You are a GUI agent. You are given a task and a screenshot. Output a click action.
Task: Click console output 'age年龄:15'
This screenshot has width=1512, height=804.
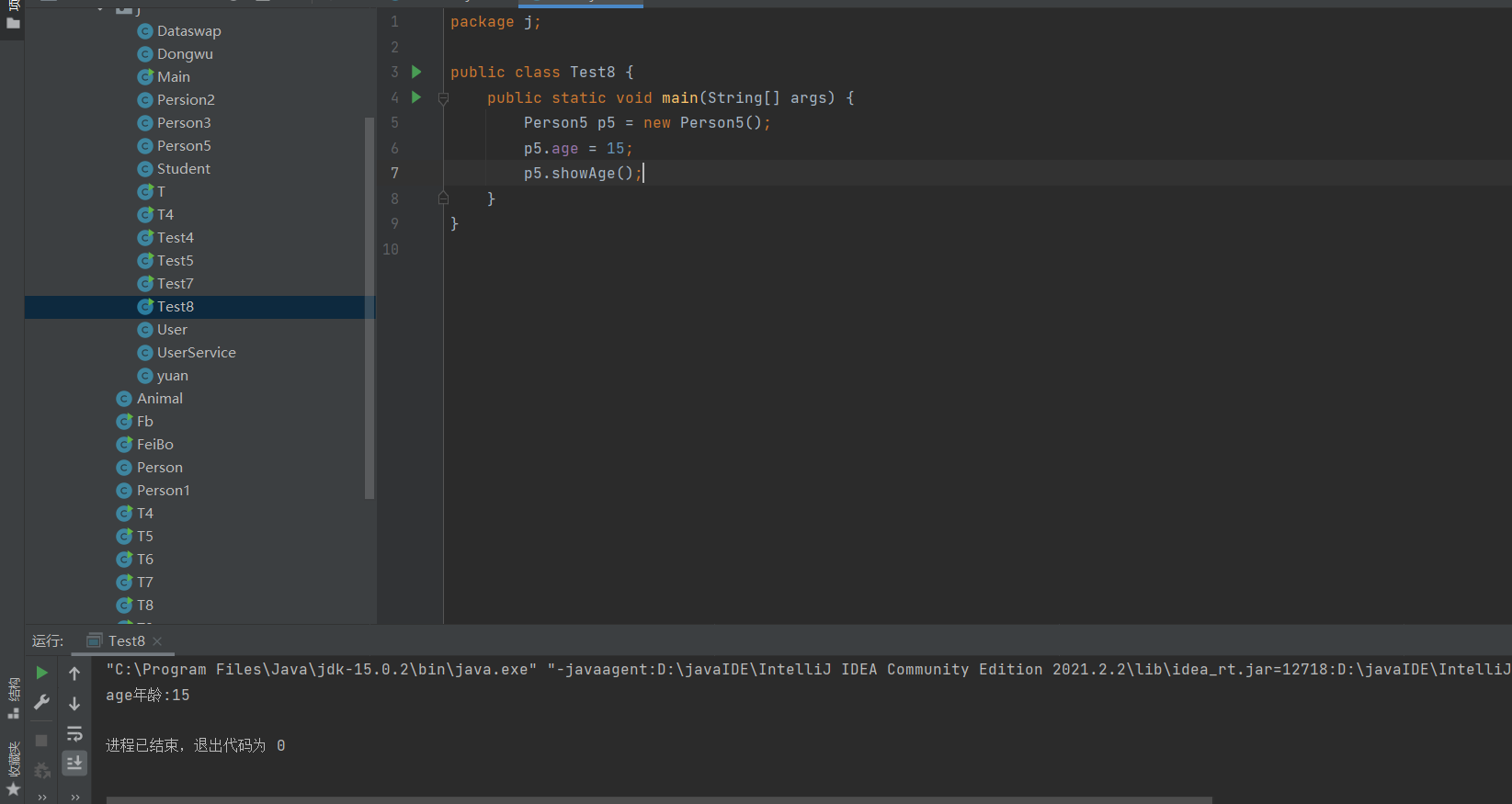click(148, 696)
